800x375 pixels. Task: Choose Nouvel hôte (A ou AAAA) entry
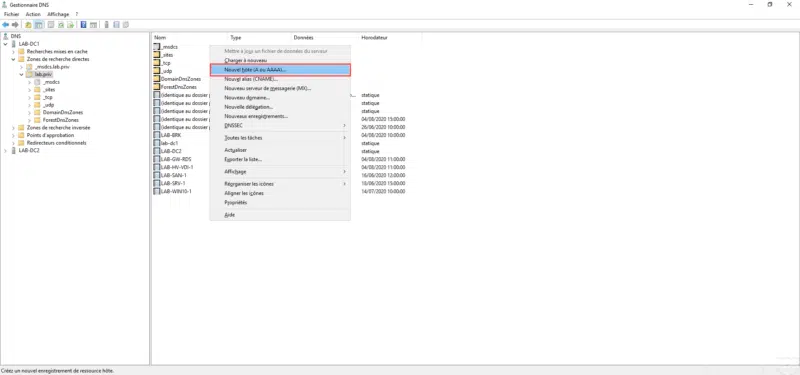tap(280, 70)
